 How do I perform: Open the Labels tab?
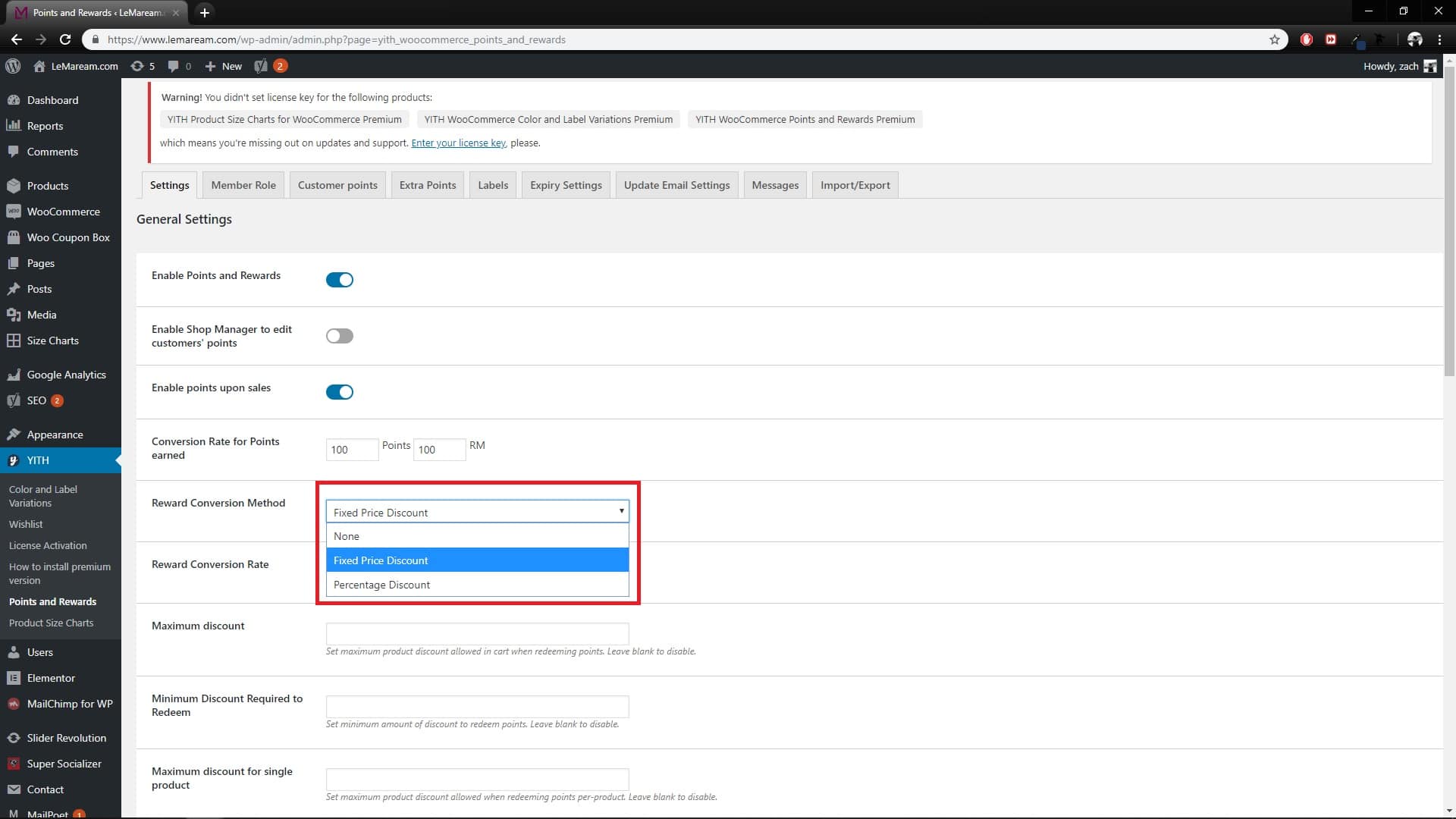tap(493, 185)
